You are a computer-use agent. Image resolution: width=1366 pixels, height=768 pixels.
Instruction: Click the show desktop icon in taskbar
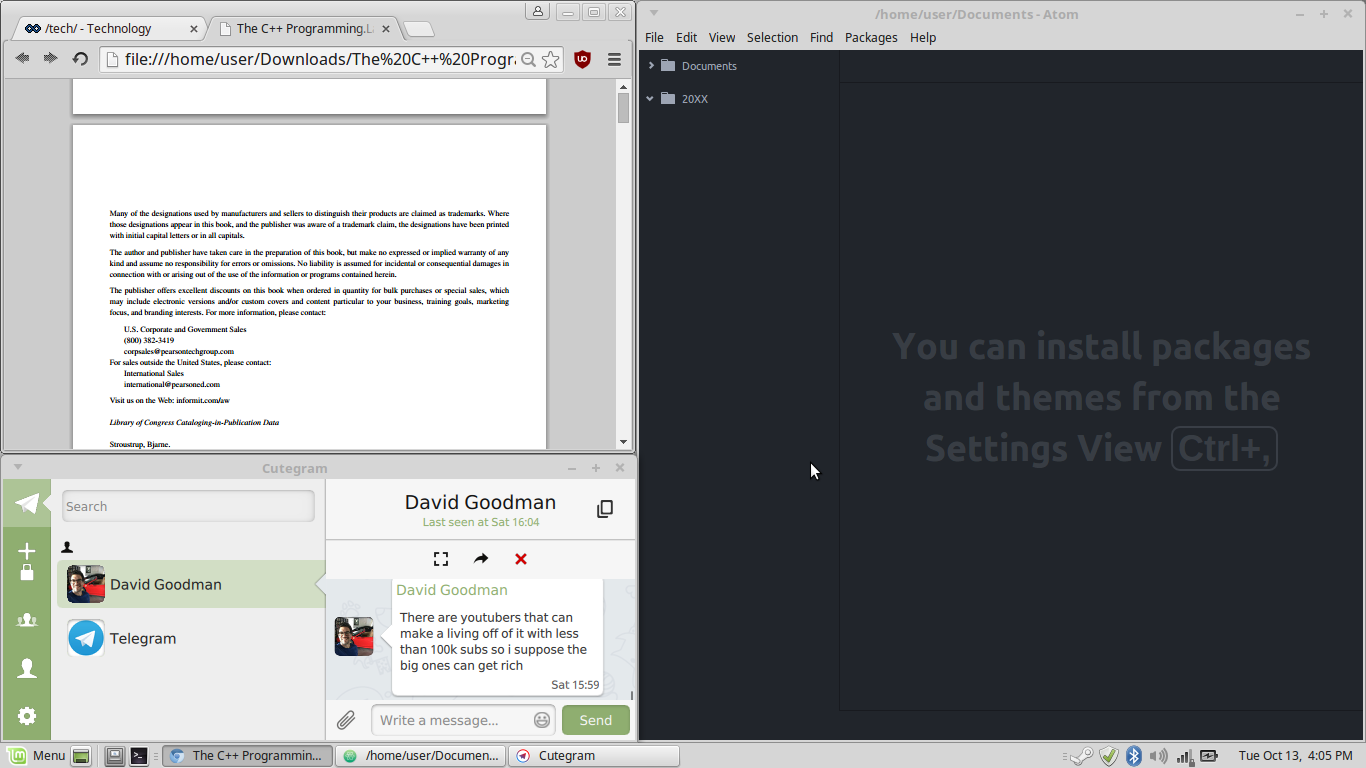(x=81, y=756)
